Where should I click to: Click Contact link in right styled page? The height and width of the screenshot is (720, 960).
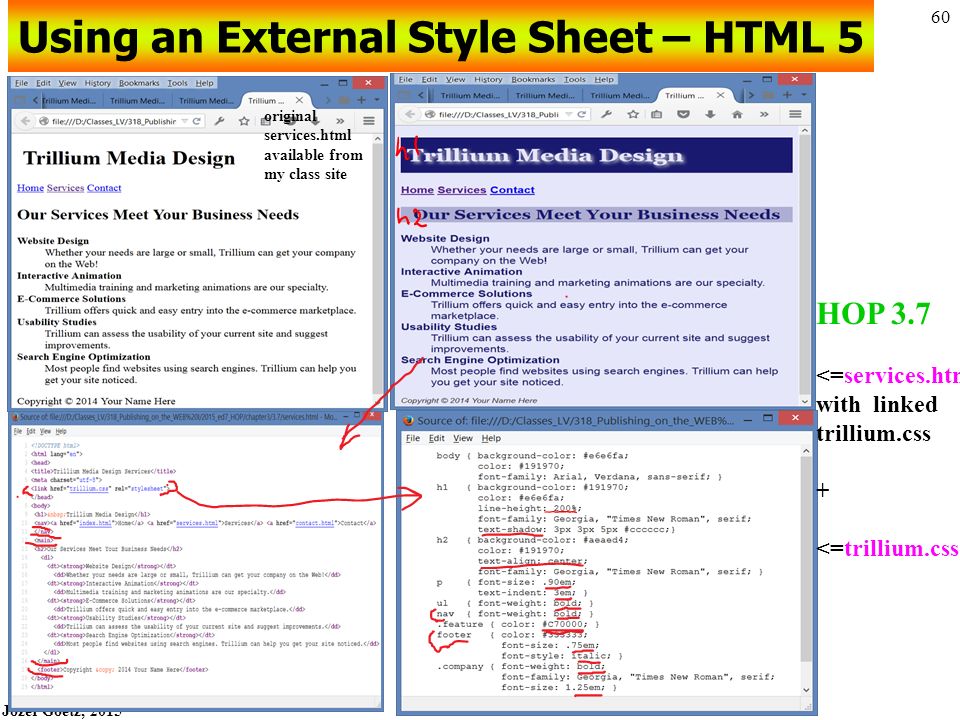[512, 190]
